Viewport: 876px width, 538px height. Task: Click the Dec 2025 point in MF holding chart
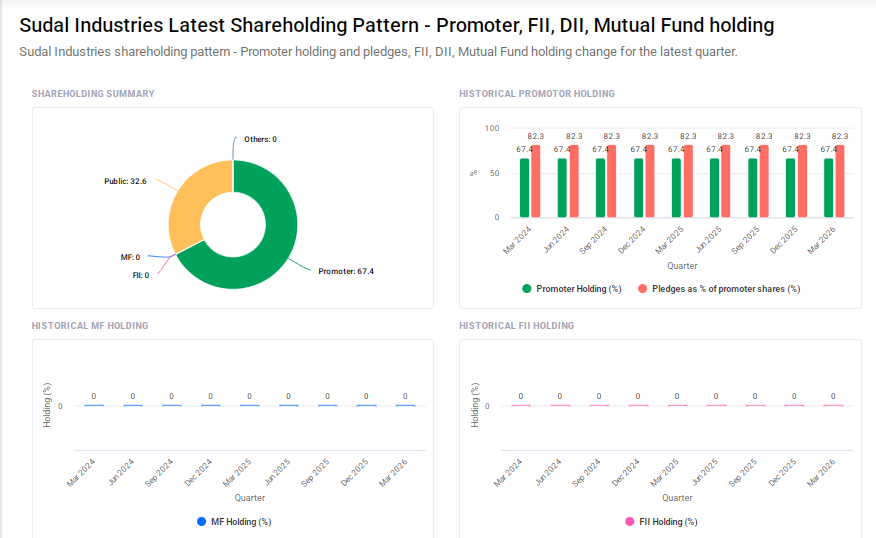[x=366, y=406]
